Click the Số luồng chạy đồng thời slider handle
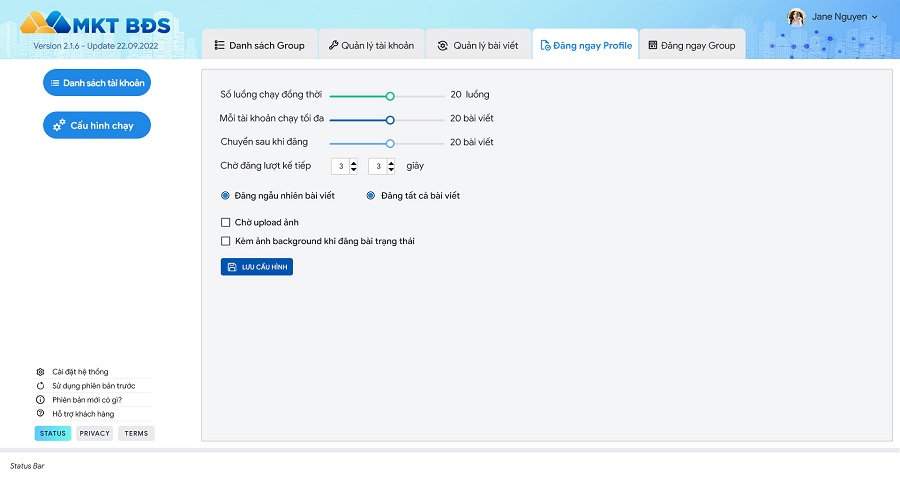Viewport: 900px width, 483px height. coord(390,96)
